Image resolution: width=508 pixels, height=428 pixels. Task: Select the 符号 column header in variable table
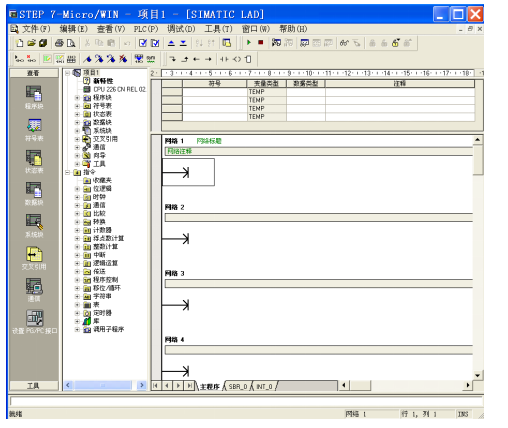pos(214,83)
